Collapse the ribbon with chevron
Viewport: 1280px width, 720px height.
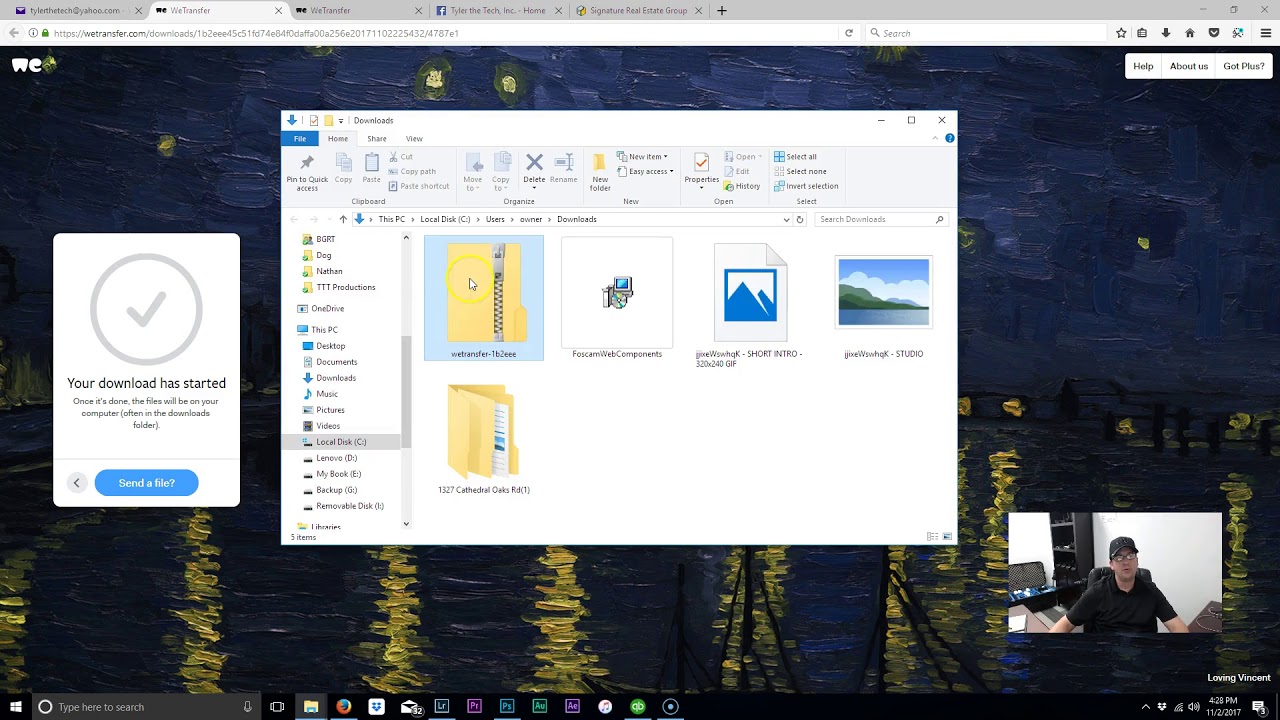[935, 138]
